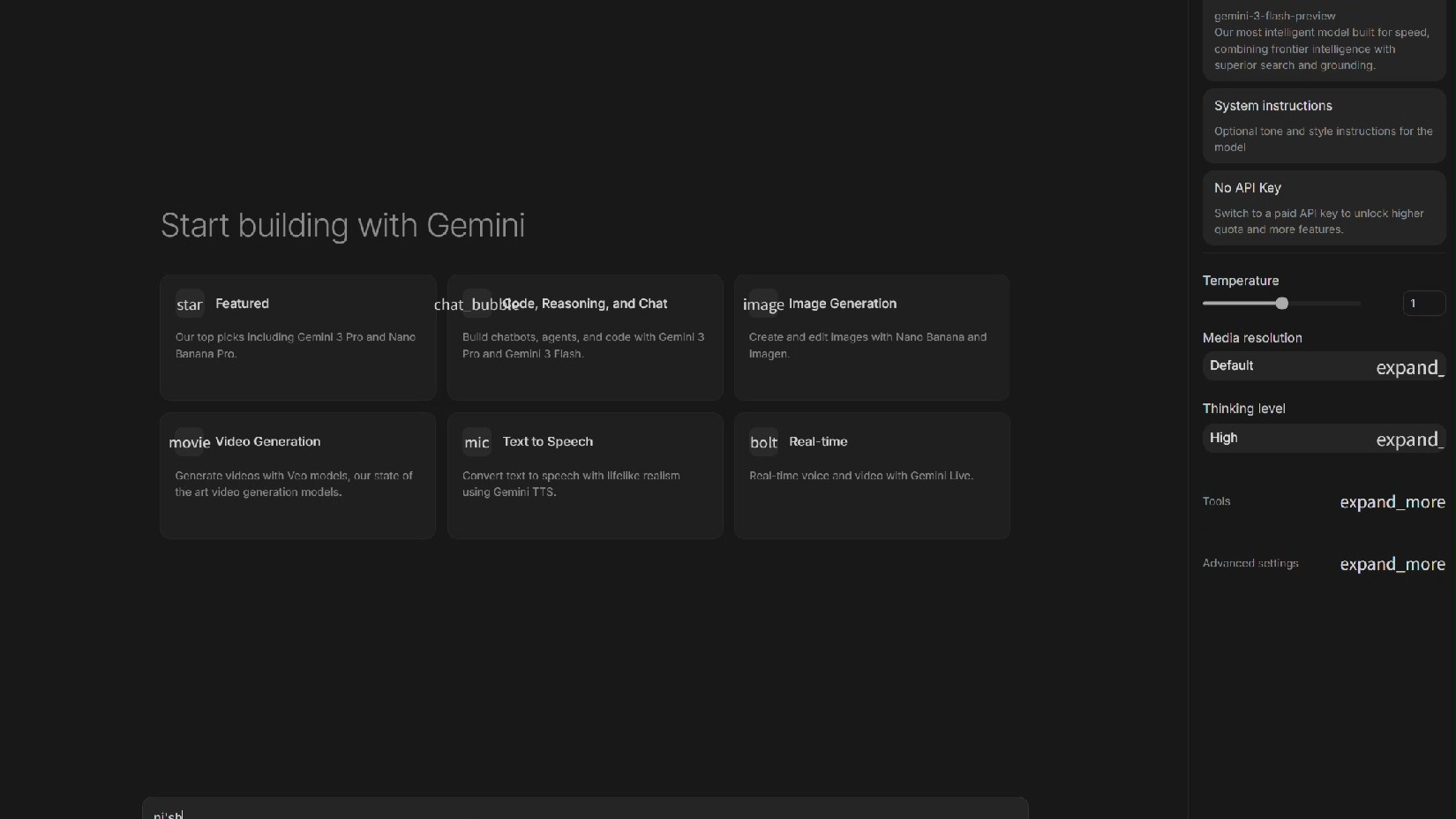Image resolution: width=1456 pixels, height=819 pixels.
Task: Open the Image Generation card title
Action: [842, 304]
